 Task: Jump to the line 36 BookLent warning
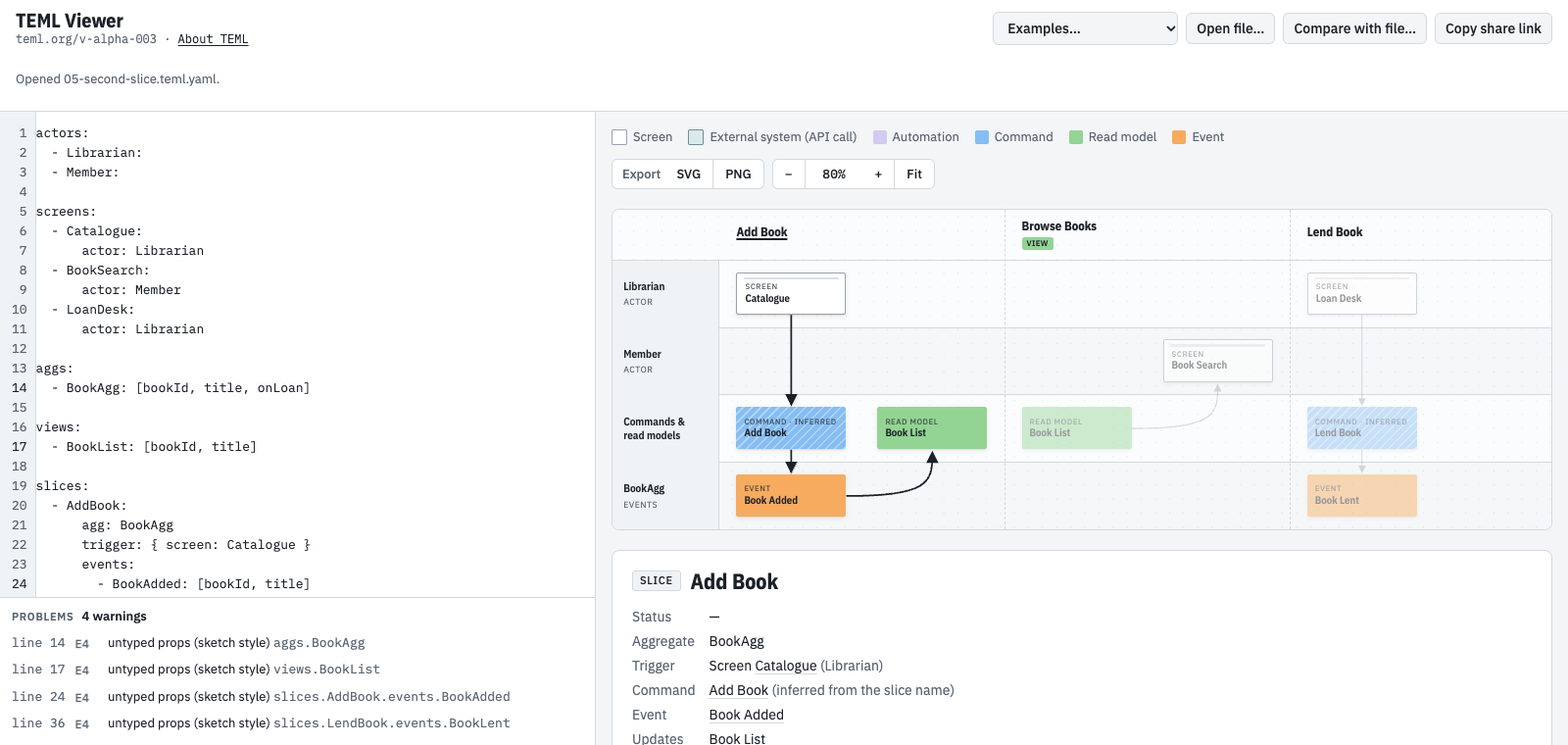pos(261,723)
